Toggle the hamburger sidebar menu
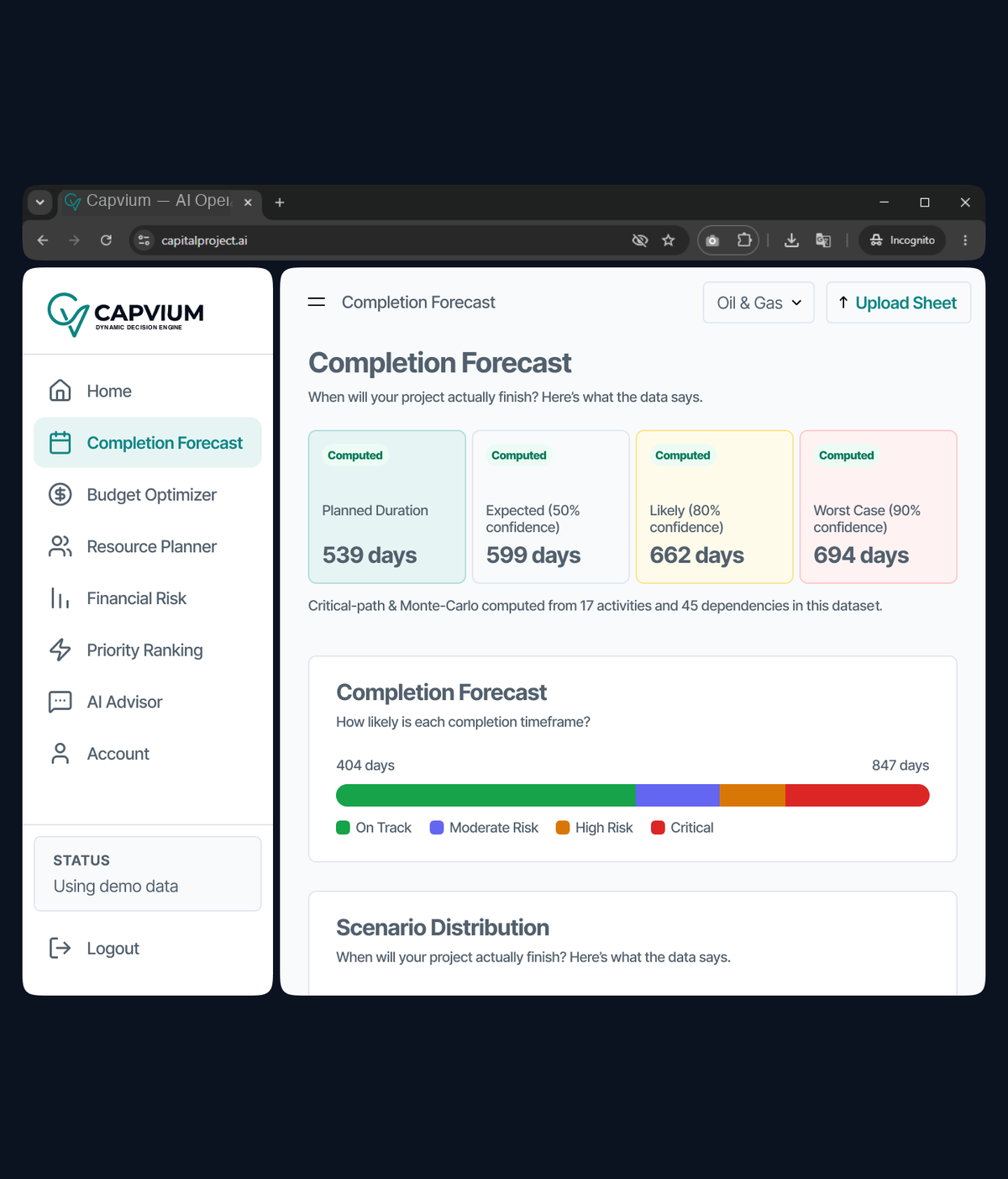 317,303
